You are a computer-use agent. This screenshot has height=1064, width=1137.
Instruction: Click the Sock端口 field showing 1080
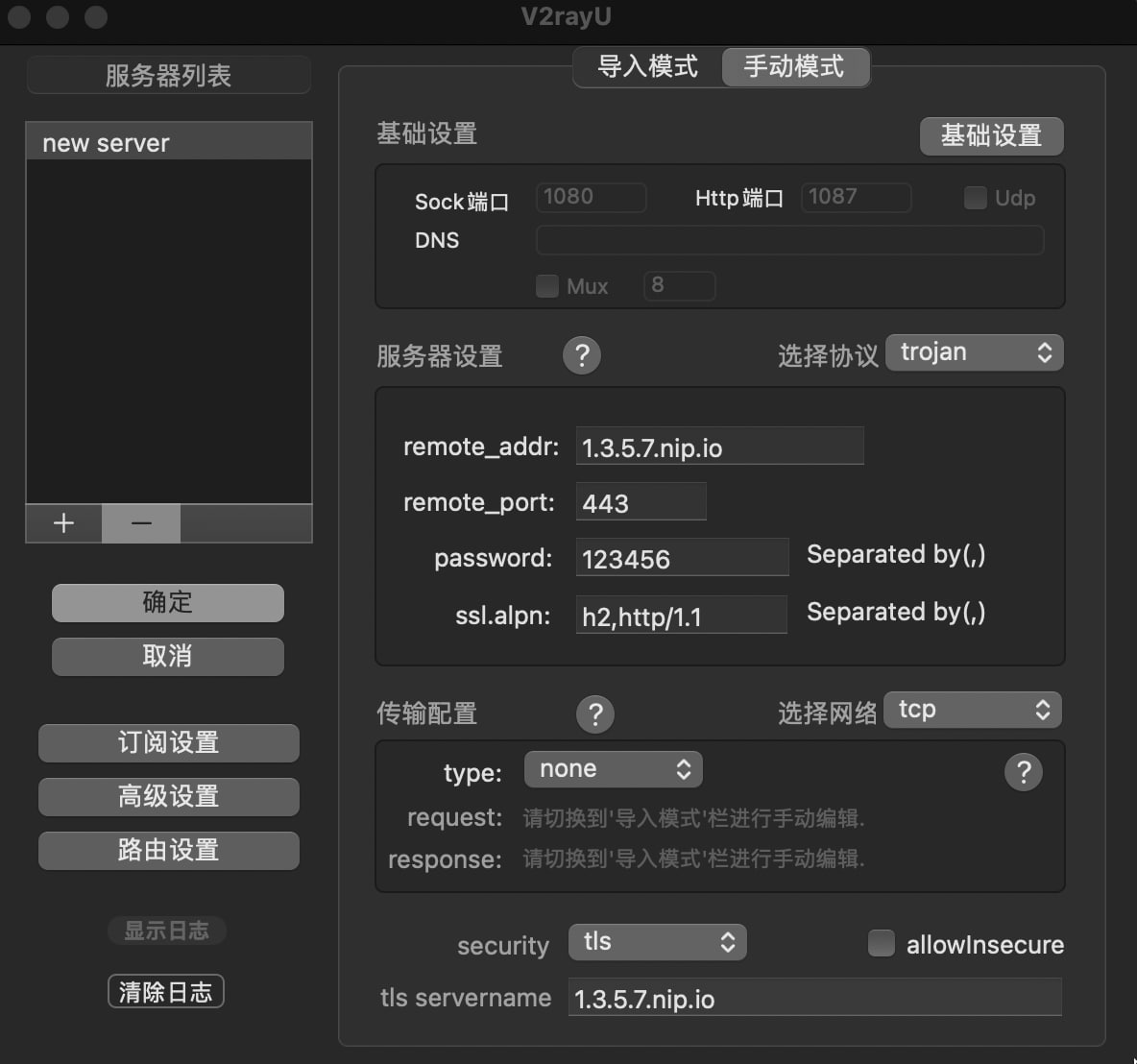(591, 197)
